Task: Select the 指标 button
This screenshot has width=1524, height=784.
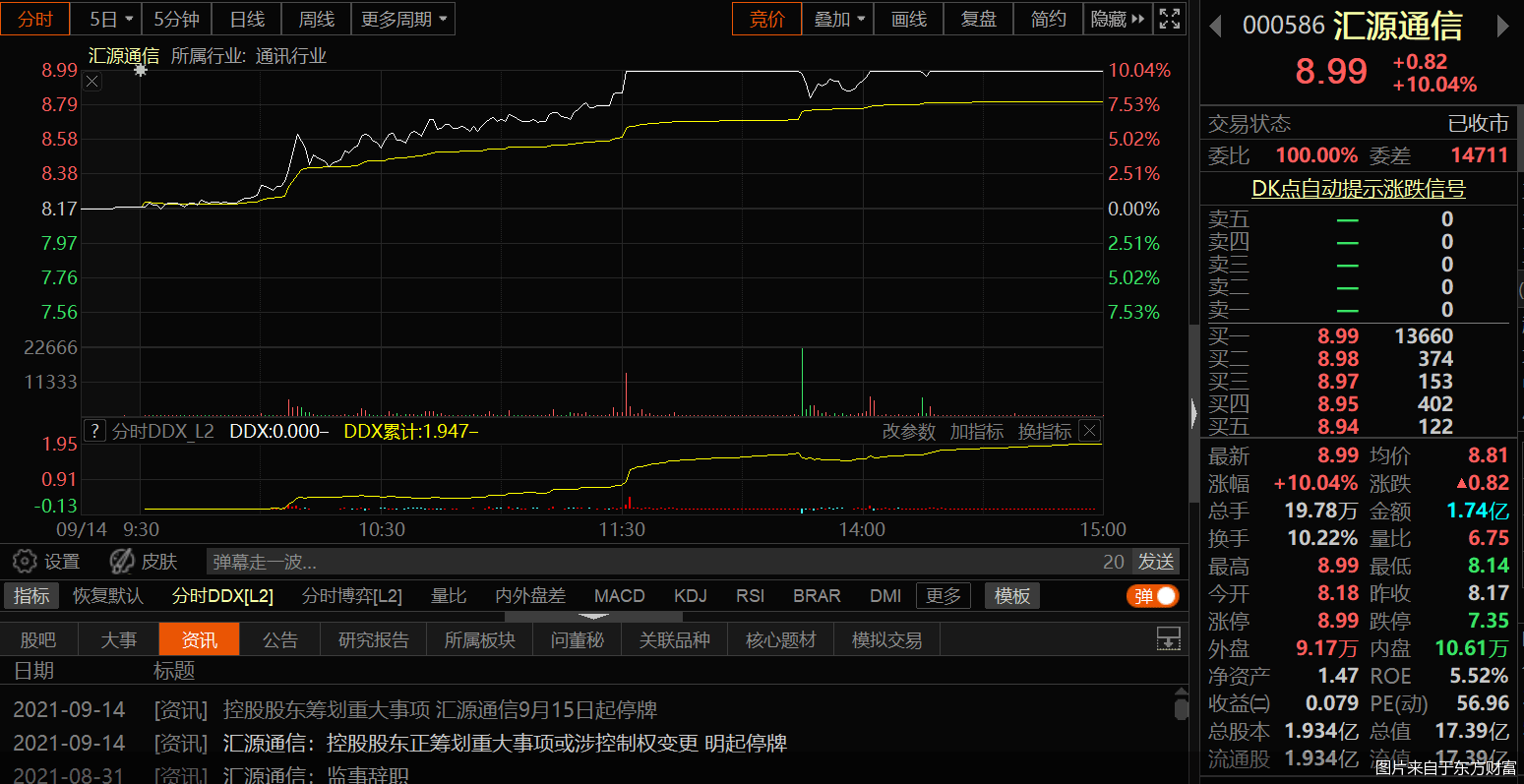Action: (31, 596)
